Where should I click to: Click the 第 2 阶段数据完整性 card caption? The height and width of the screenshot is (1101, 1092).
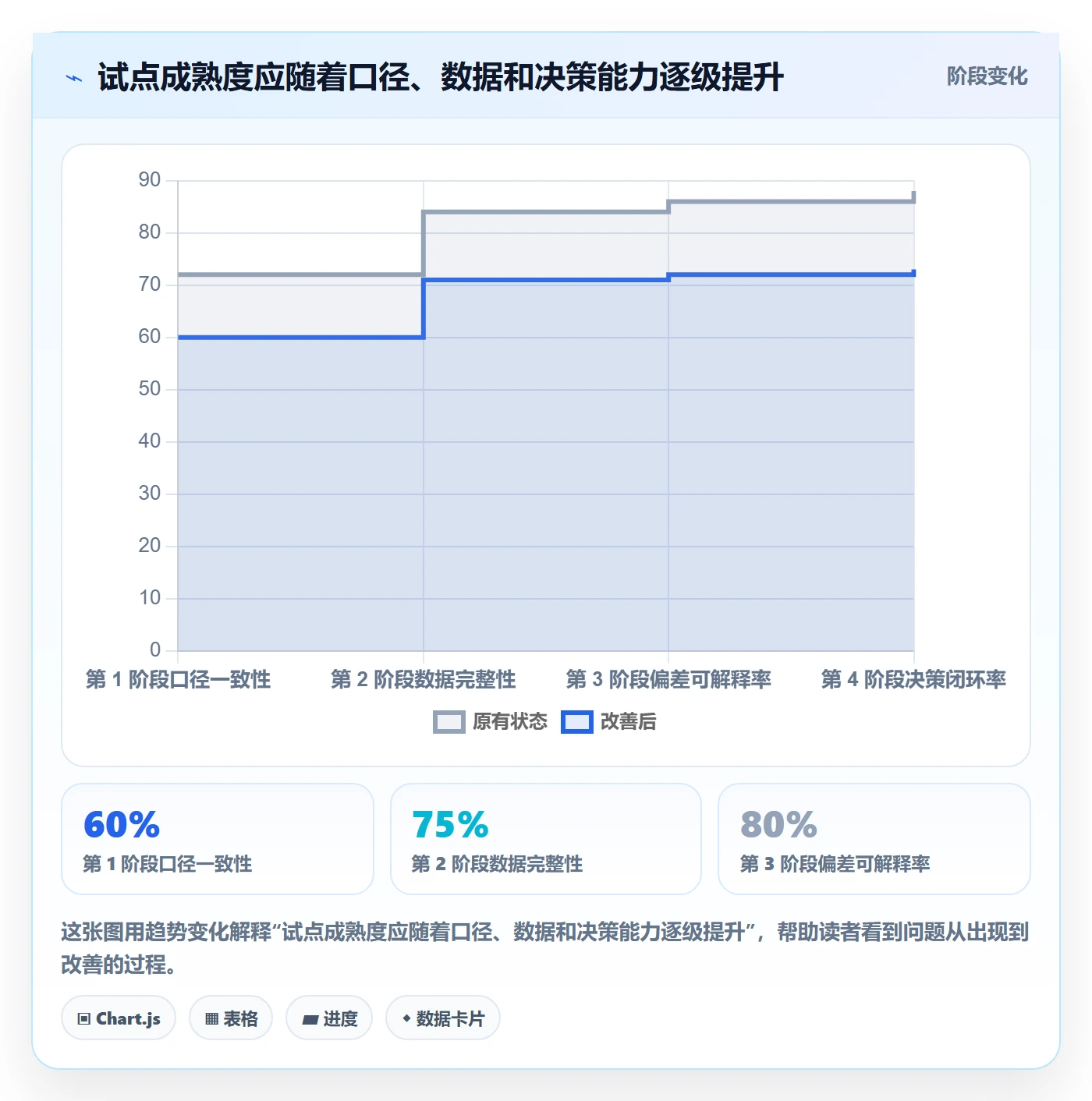[x=497, y=864]
